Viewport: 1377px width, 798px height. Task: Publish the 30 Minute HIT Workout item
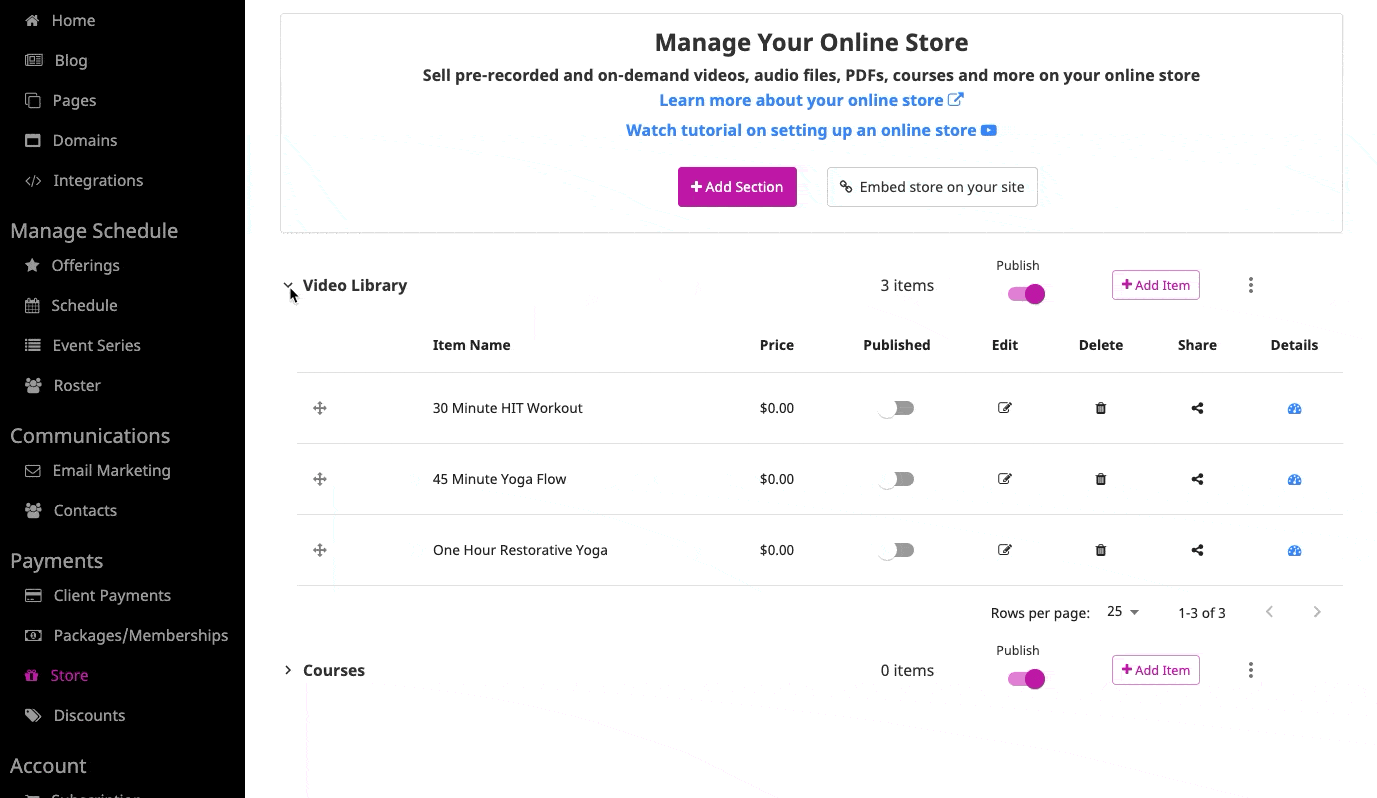(896, 408)
